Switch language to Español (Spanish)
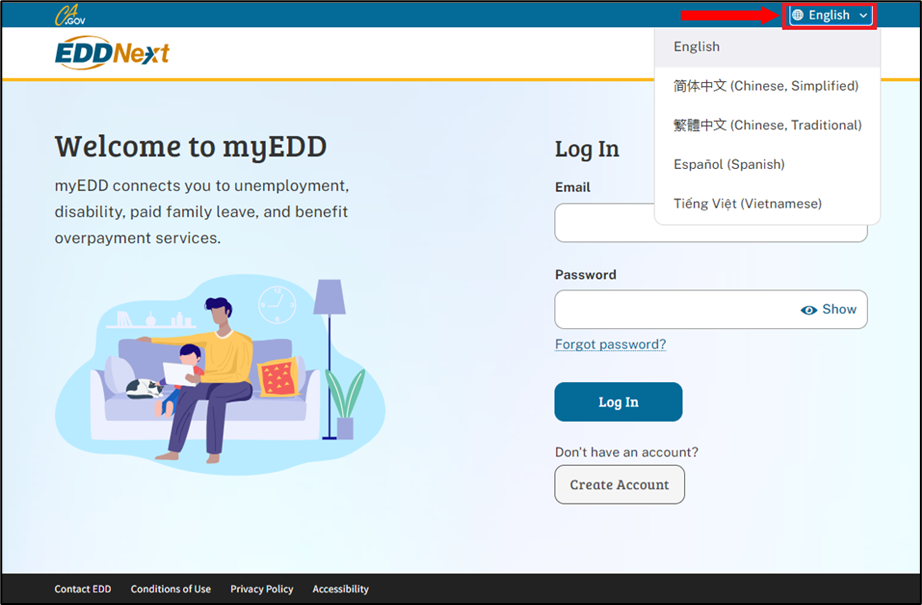This screenshot has height=605, width=922. click(729, 164)
